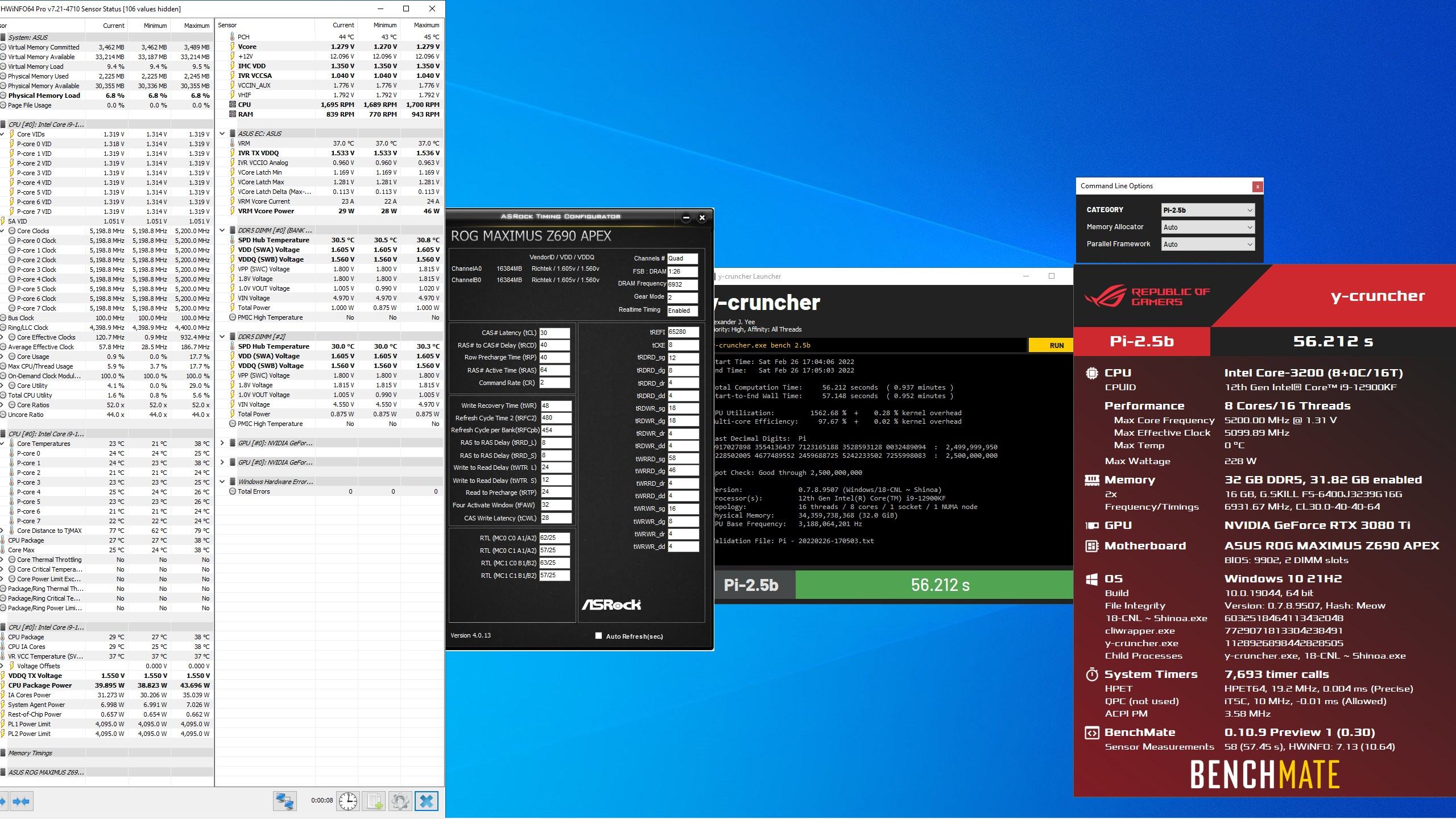Screen dimensions: 1456x819
Task: Toggle the Auto Refresh(sec) checkbox
Action: [x=598, y=636]
